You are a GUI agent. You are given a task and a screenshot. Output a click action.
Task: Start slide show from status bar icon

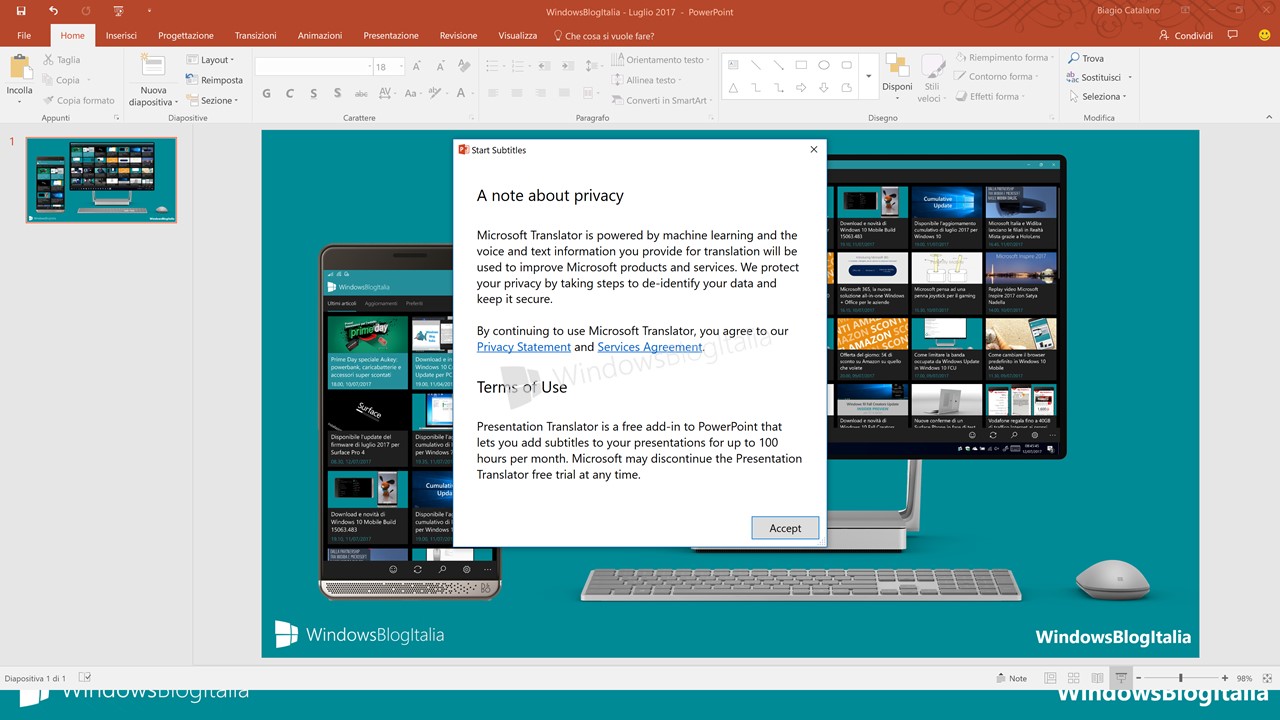(1122, 678)
